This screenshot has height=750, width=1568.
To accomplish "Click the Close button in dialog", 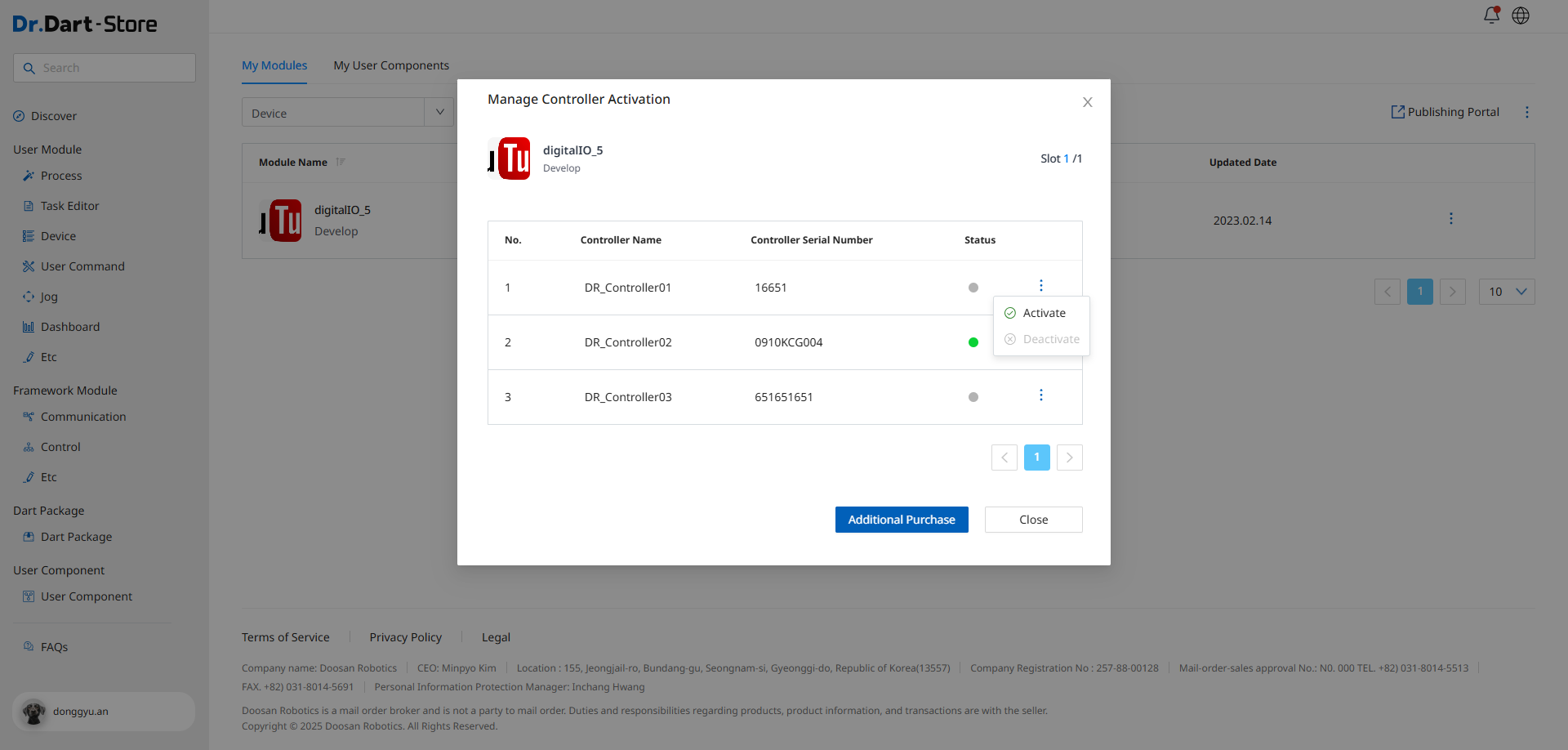I will click(1033, 520).
